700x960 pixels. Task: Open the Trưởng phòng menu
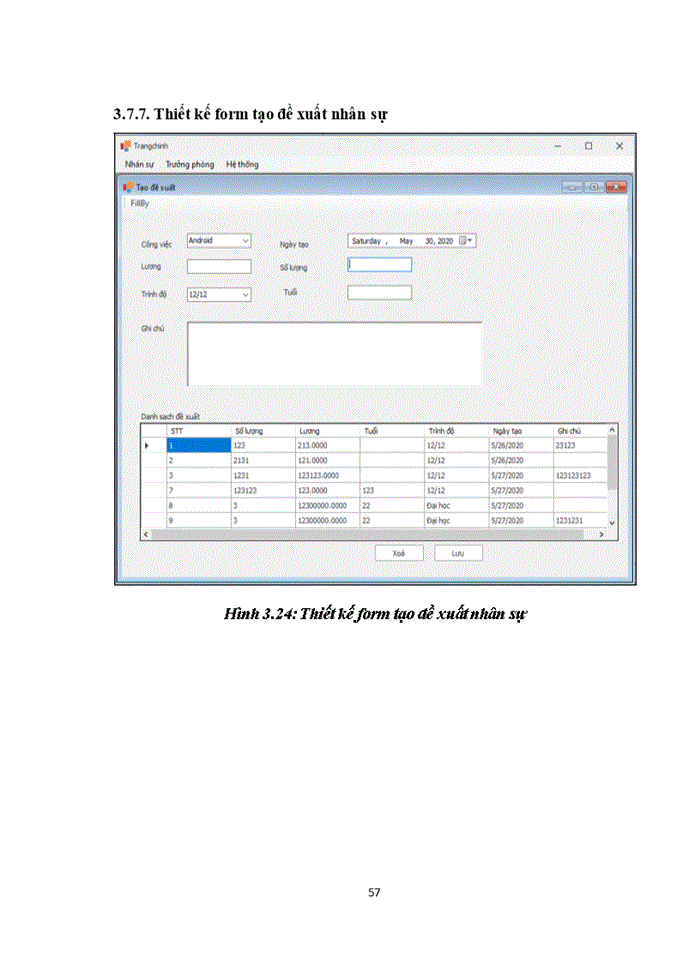coord(189,165)
